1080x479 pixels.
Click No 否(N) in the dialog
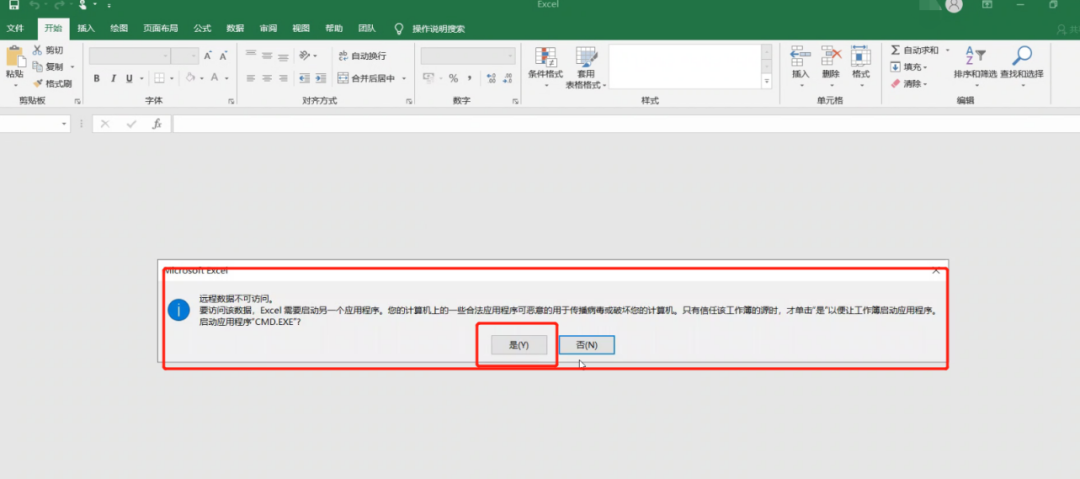[x=587, y=345]
